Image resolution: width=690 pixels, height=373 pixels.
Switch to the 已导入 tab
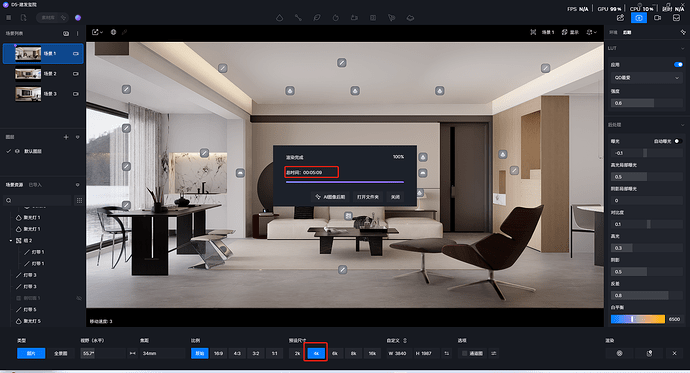tap(35, 185)
